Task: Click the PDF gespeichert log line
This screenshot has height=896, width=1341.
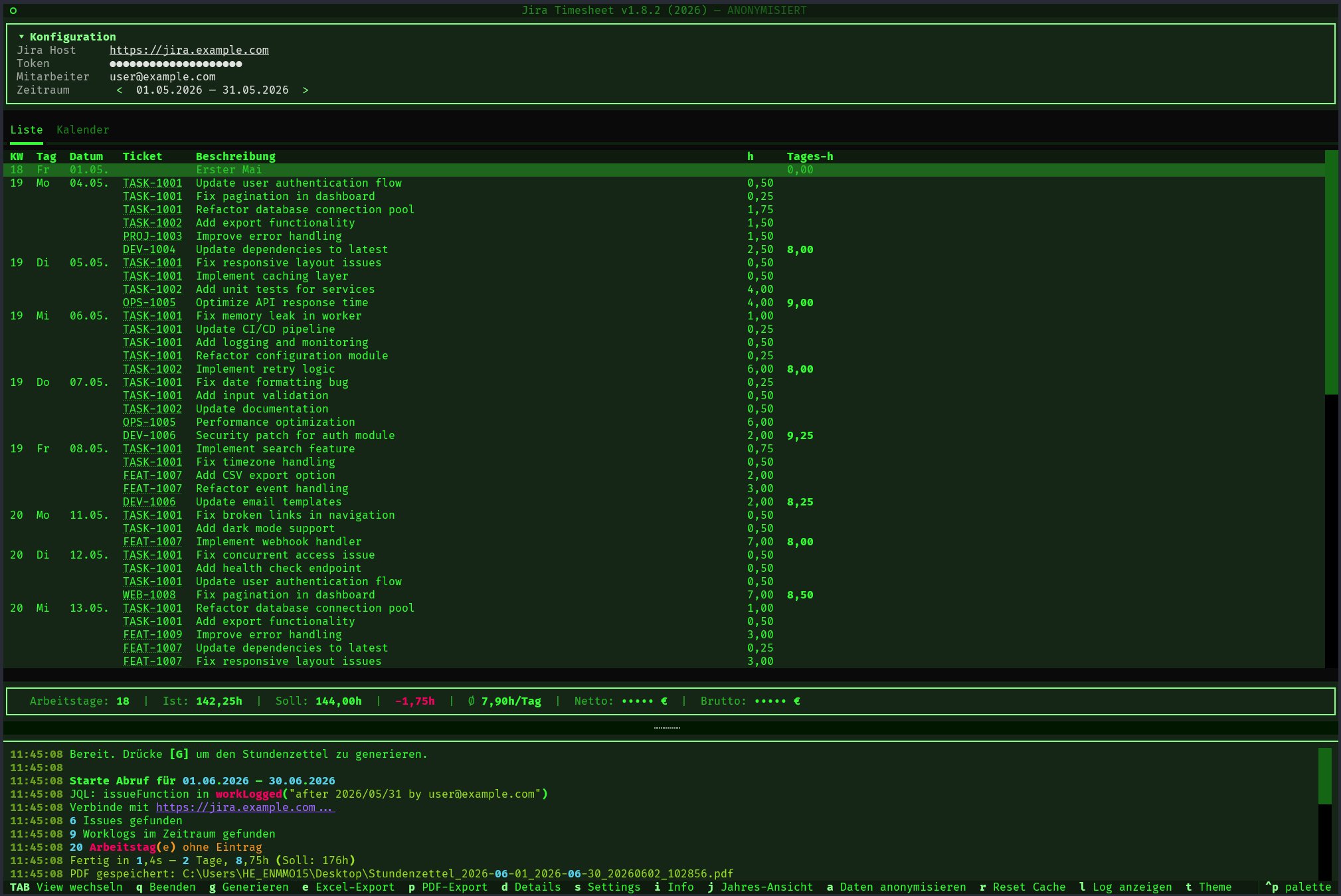Action: click(x=372, y=873)
